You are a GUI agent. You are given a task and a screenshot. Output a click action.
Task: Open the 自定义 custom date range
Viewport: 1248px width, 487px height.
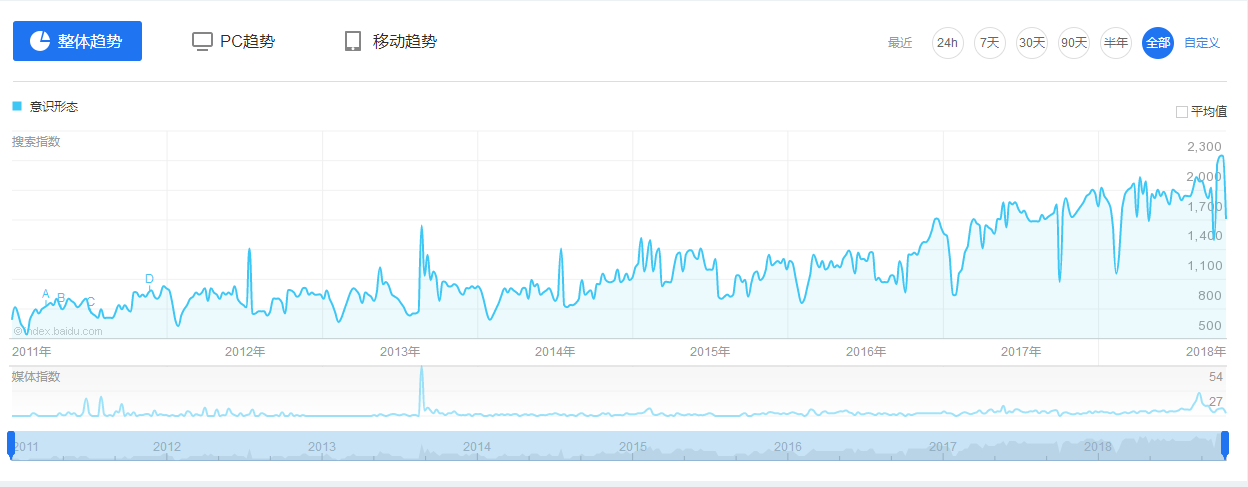point(1201,43)
